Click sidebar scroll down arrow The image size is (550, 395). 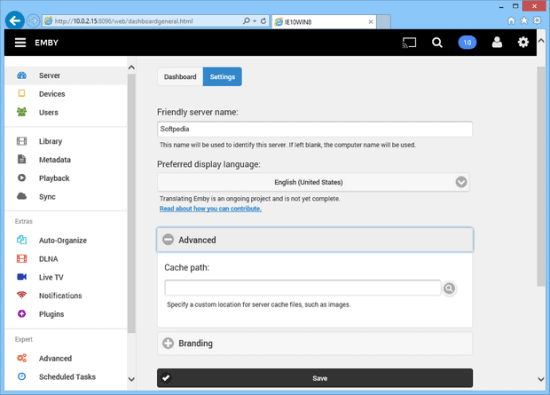coord(132,379)
